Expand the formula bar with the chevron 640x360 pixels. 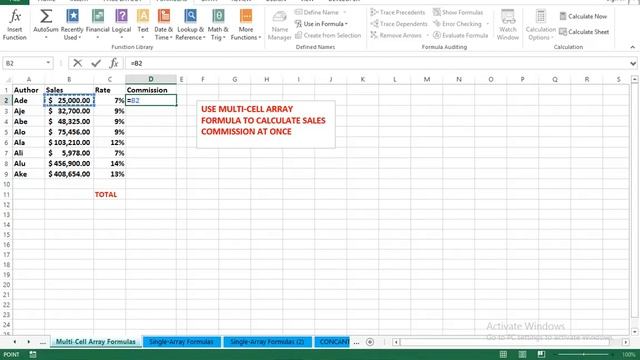(633, 63)
